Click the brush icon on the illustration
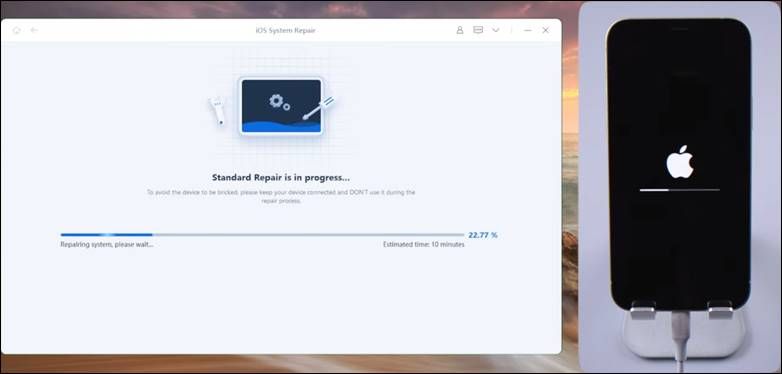The image size is (782, 374). pyautogui.click(x=318, y=108)
